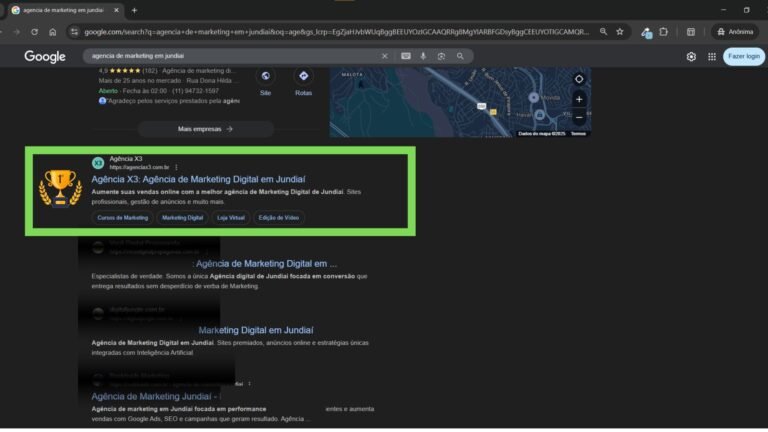Image resolution: width=768 pixels, height=432 pixels.
Task: Click the Movida pin on the map
Action: (534, 97)
